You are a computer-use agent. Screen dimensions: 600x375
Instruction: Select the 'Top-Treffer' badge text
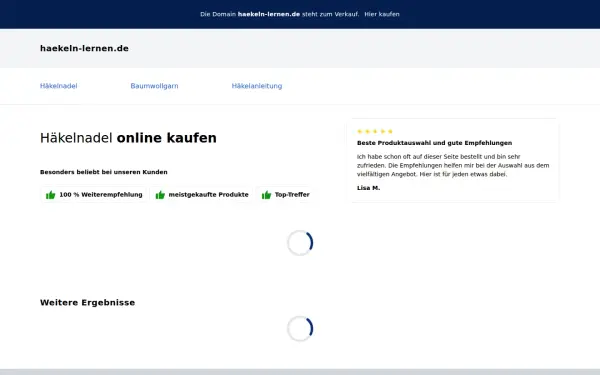coord(292,195)
